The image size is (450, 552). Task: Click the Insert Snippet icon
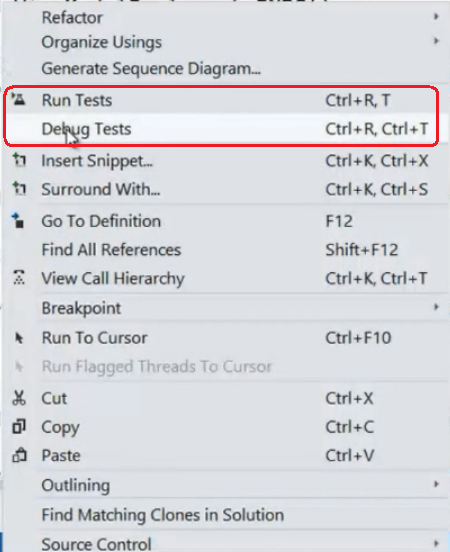pos(19,160)
